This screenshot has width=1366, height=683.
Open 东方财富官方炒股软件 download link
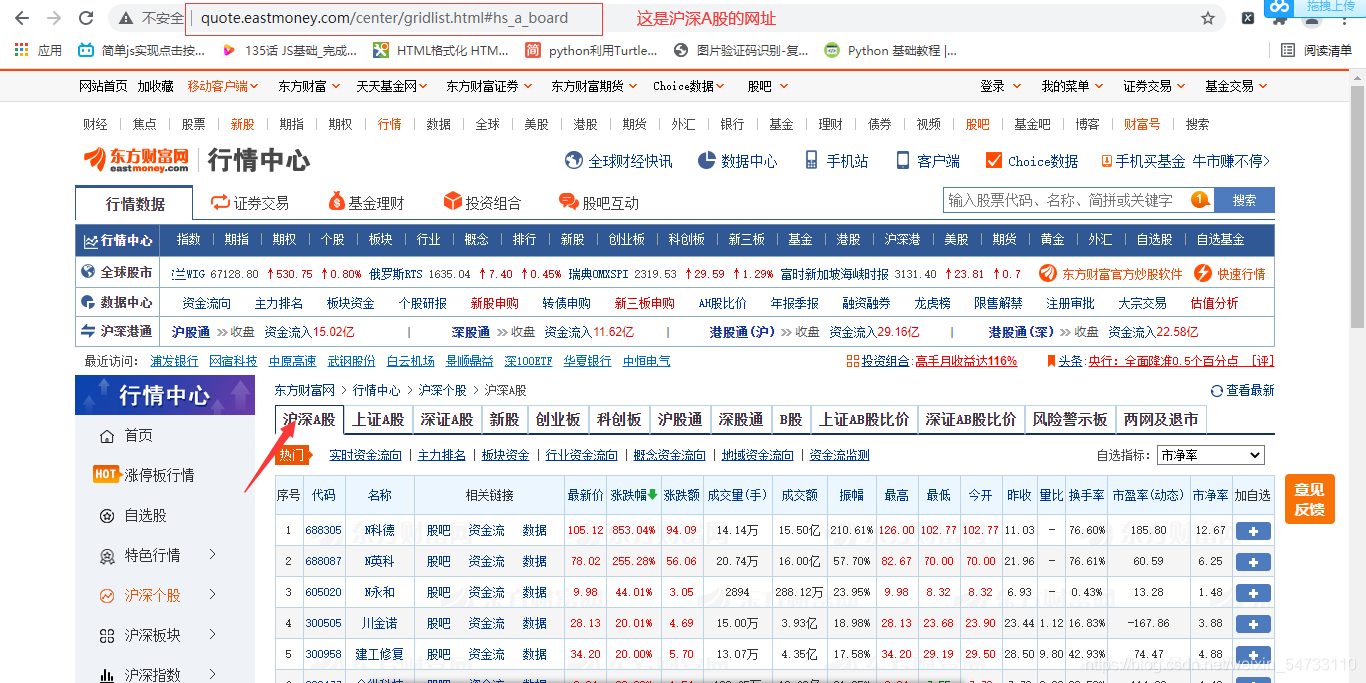(1110, 273)
